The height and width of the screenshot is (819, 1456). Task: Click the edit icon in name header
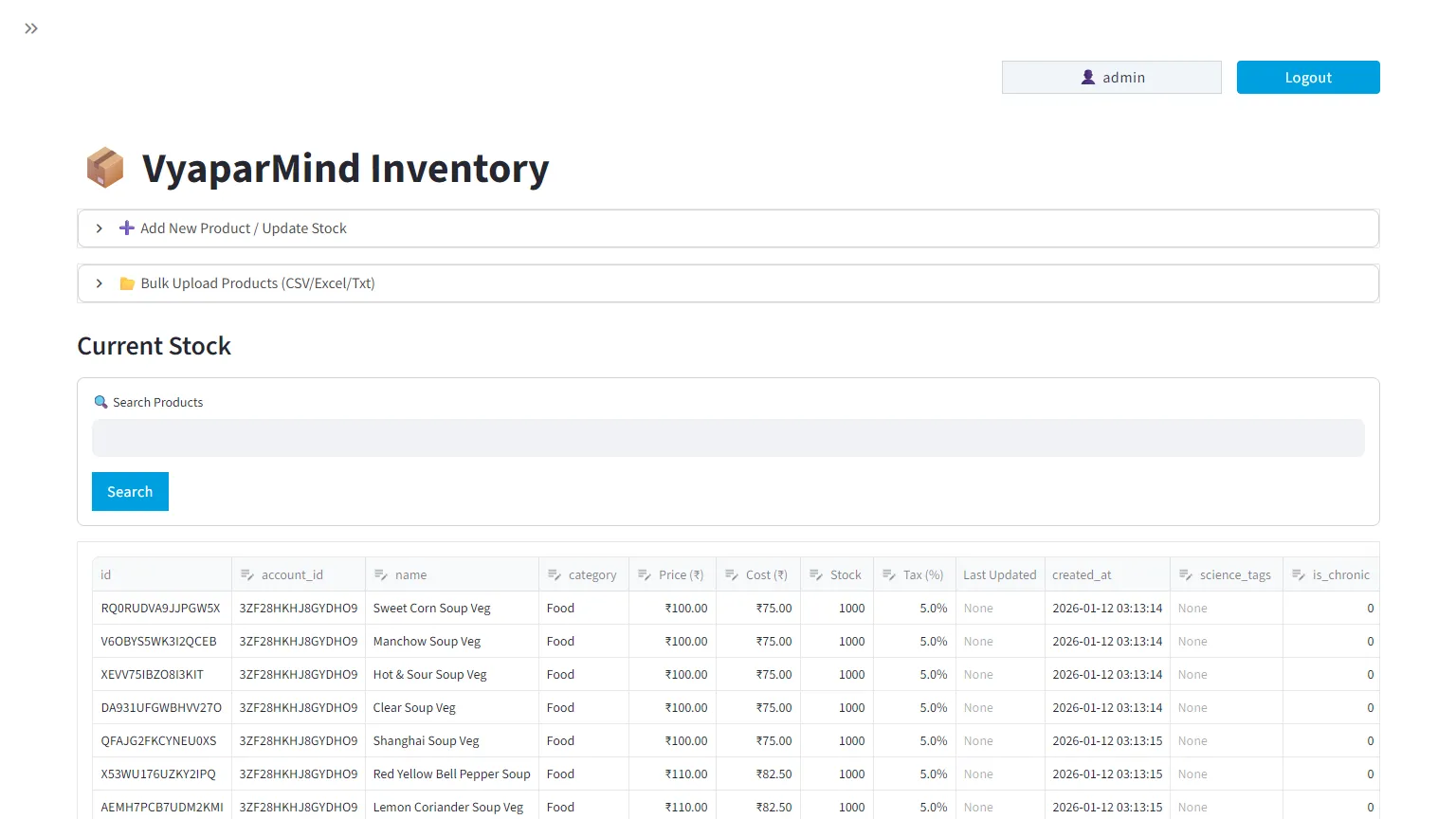click(381, 574)
